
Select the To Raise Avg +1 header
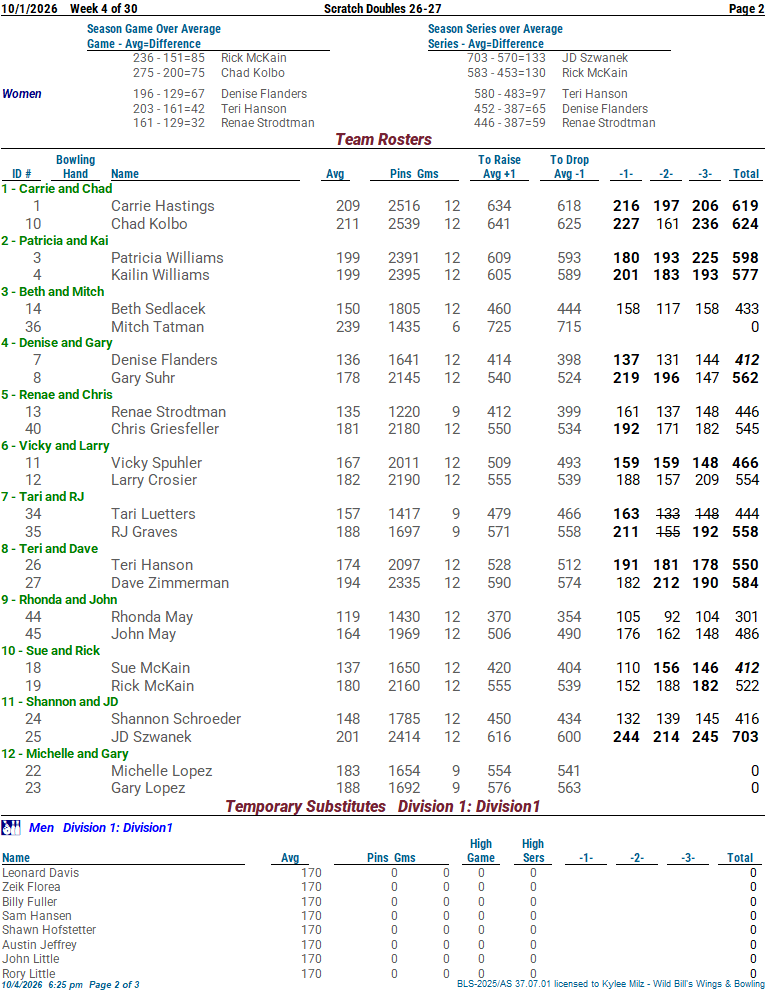pos(499,167)
